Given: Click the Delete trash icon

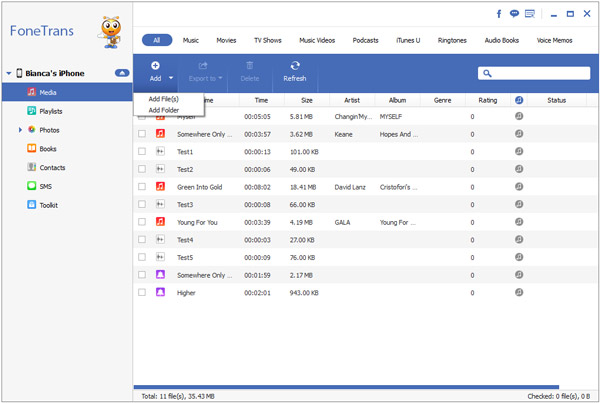Looking at the screenshot, I should tap(249, 65).
